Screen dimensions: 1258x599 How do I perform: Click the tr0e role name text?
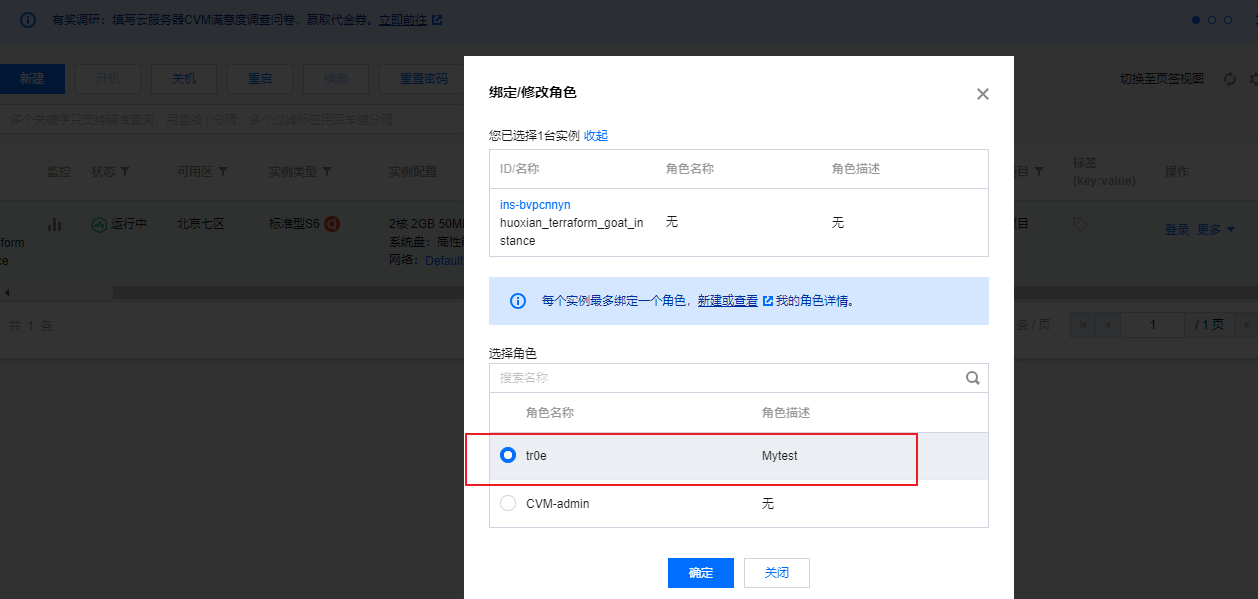click(536, 455)
